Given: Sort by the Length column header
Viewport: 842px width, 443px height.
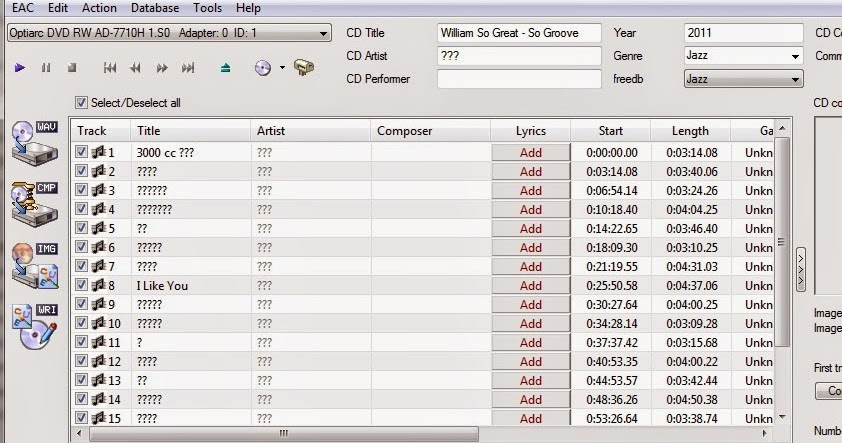Looking at the screenshot, I should pos(690,130).
